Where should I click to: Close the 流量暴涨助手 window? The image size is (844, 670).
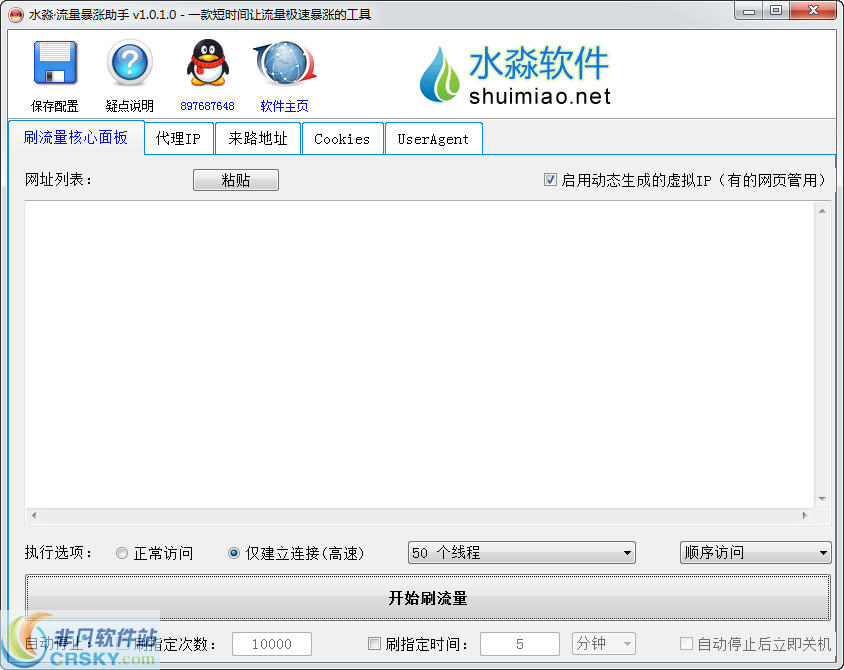pos(814,11)
